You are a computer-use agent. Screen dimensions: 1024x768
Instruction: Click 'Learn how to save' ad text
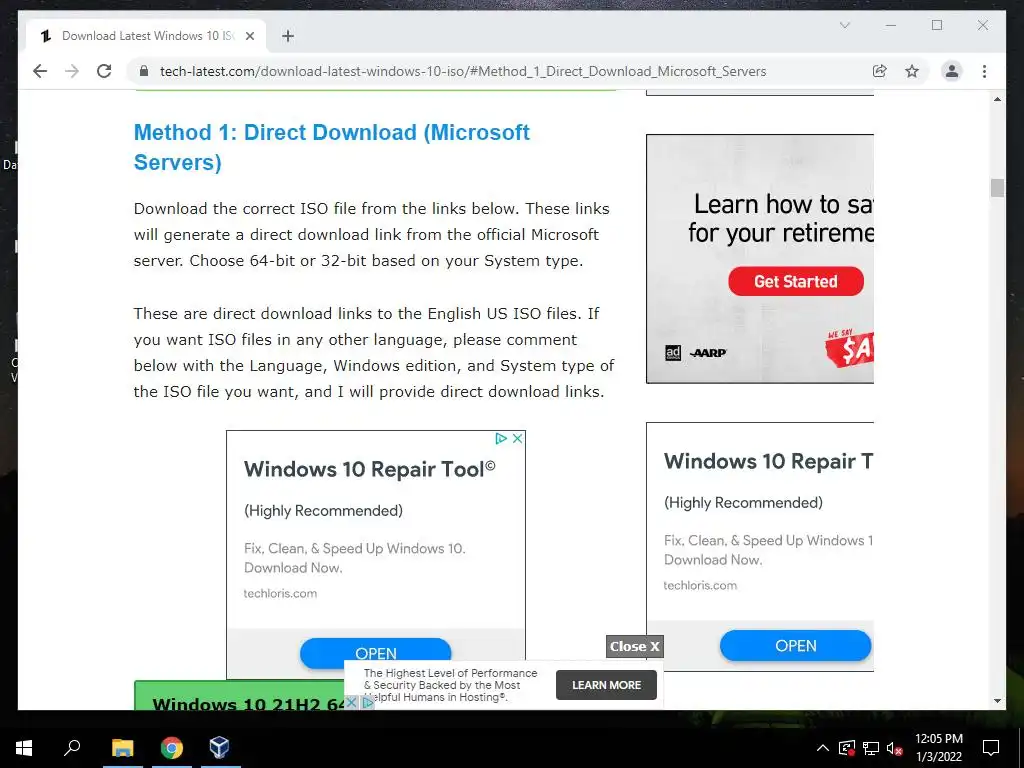click(x=781, y=218)
